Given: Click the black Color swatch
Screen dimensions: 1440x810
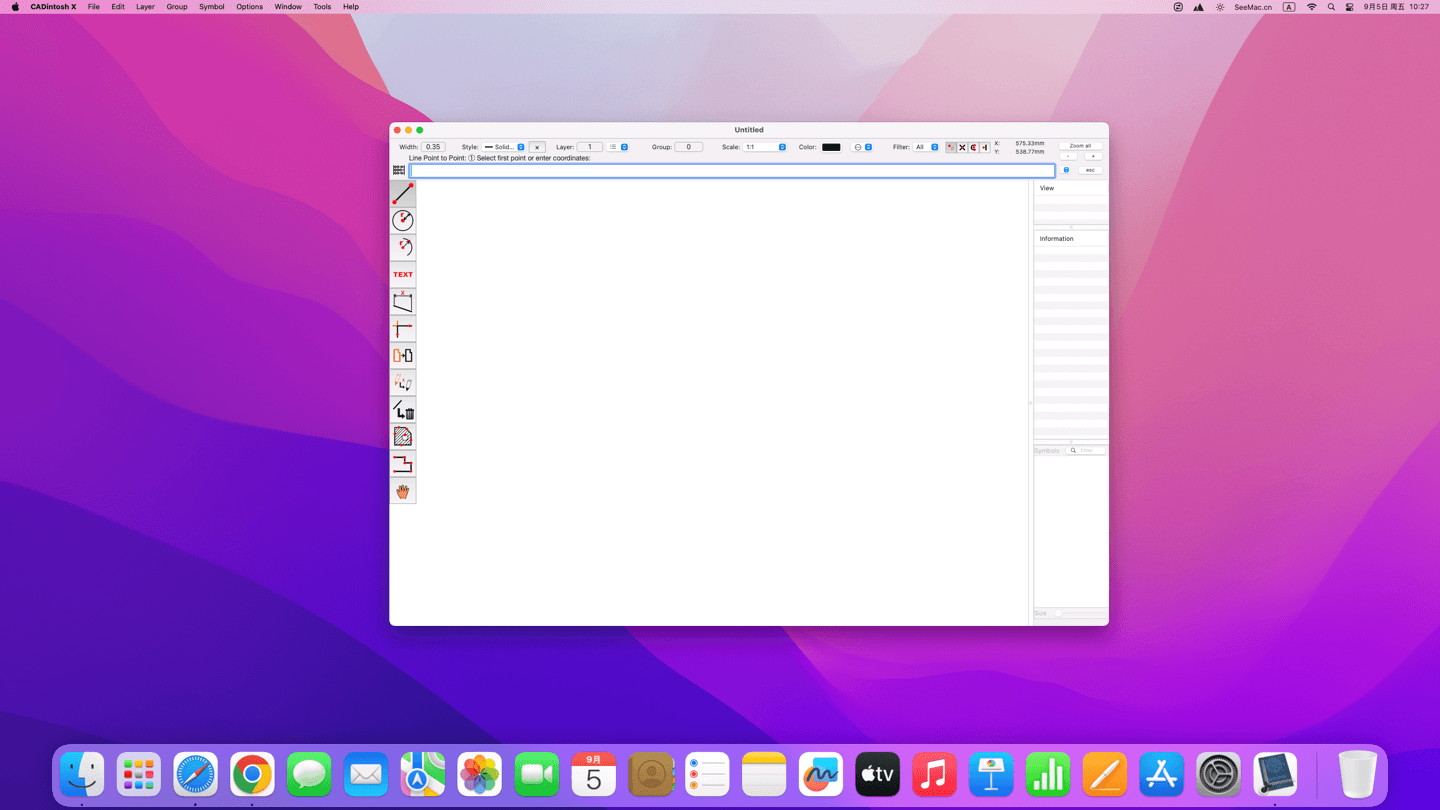Looking at the screenshot, I should (831, 147).
